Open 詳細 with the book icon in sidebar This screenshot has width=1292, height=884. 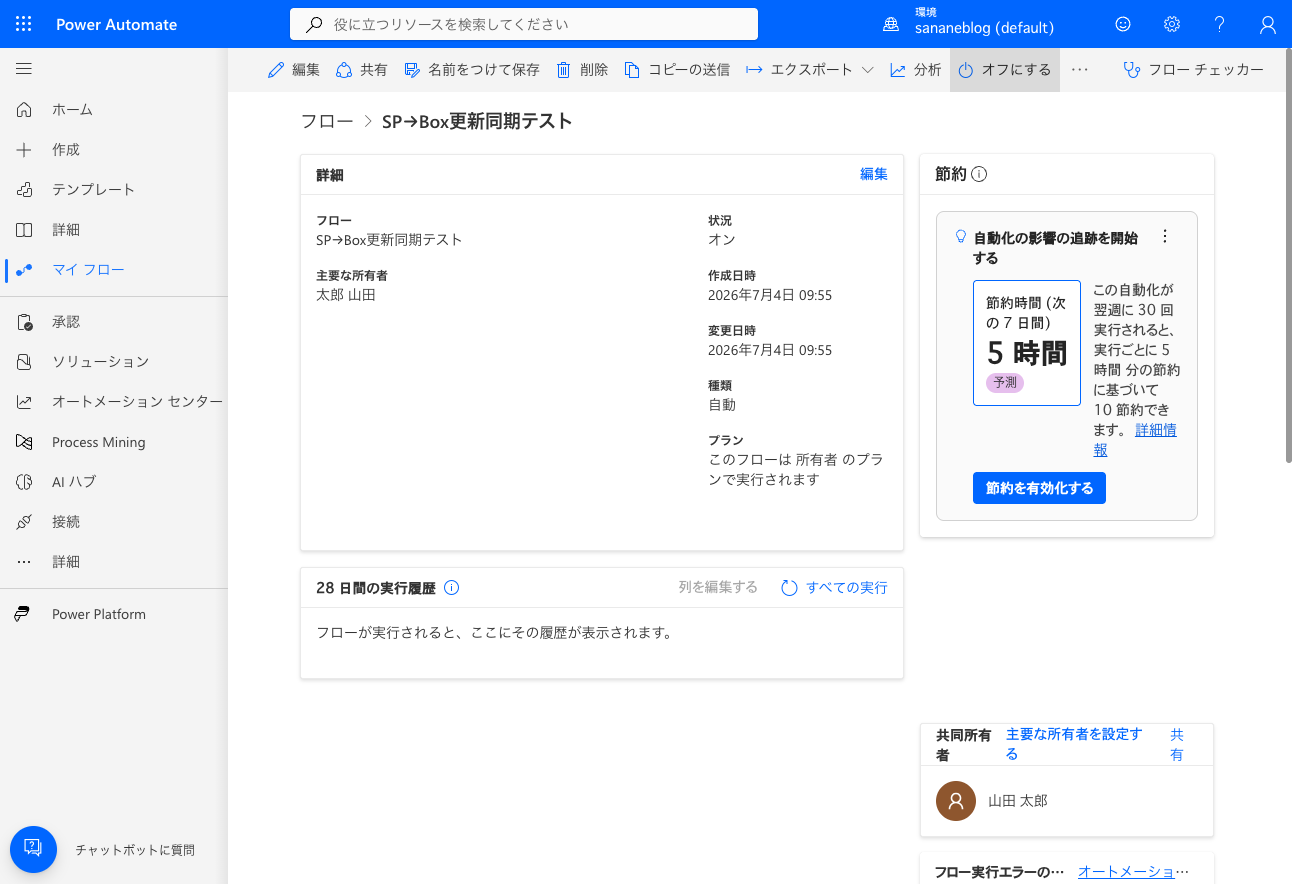tap(114, 230)
